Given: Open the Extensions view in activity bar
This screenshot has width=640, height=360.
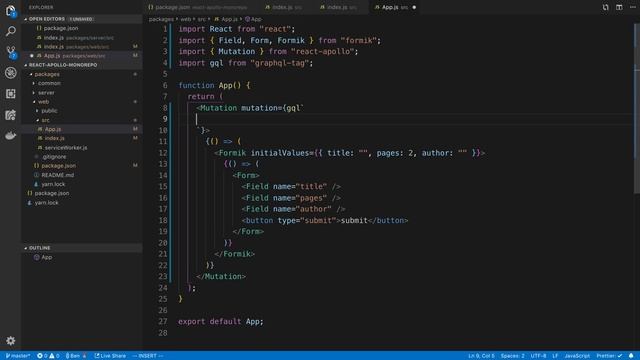Looking at the screenshot, I should [x=11, y=93].
